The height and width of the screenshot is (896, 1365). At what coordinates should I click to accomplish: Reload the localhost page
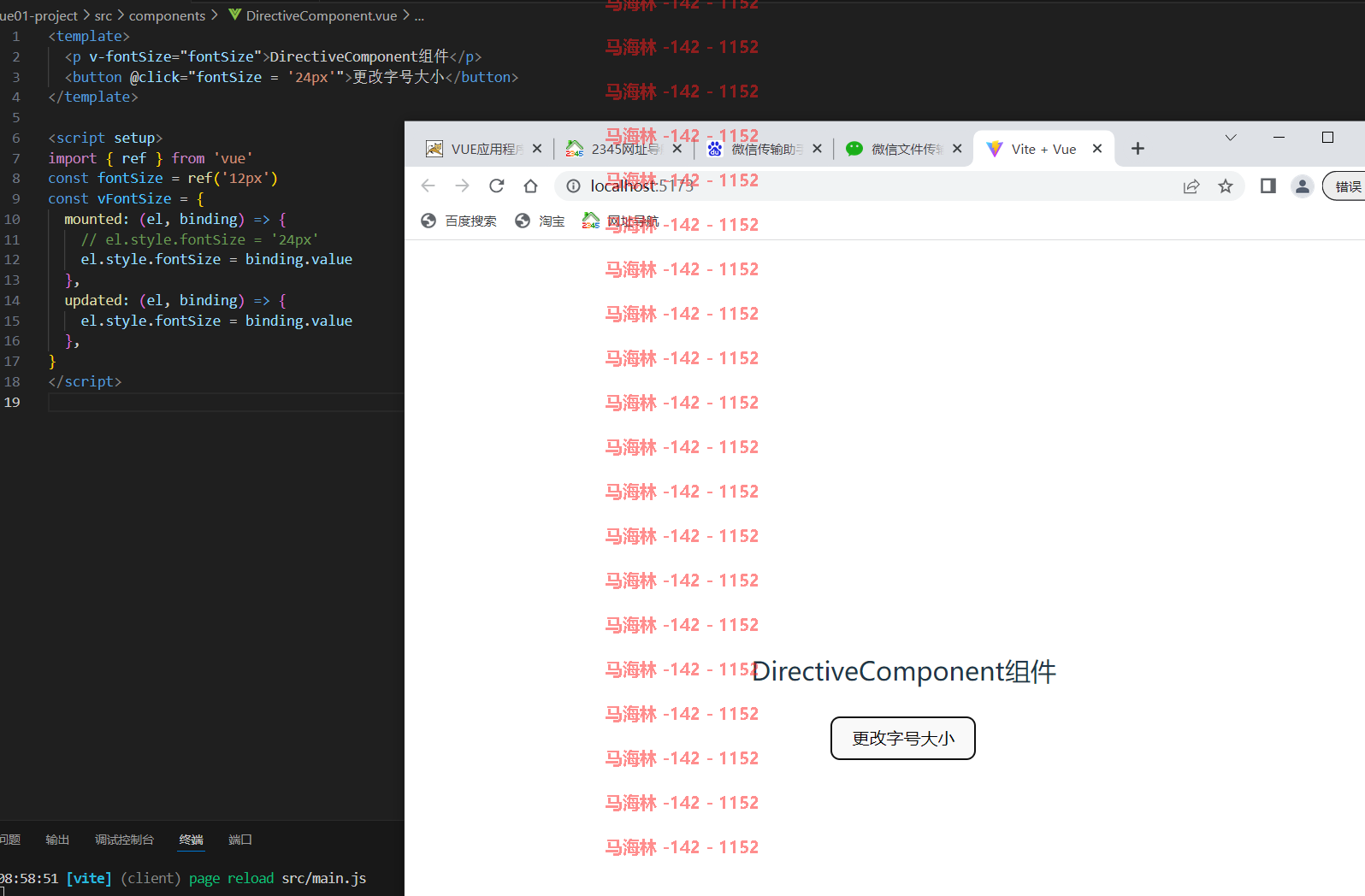[497, 186]
